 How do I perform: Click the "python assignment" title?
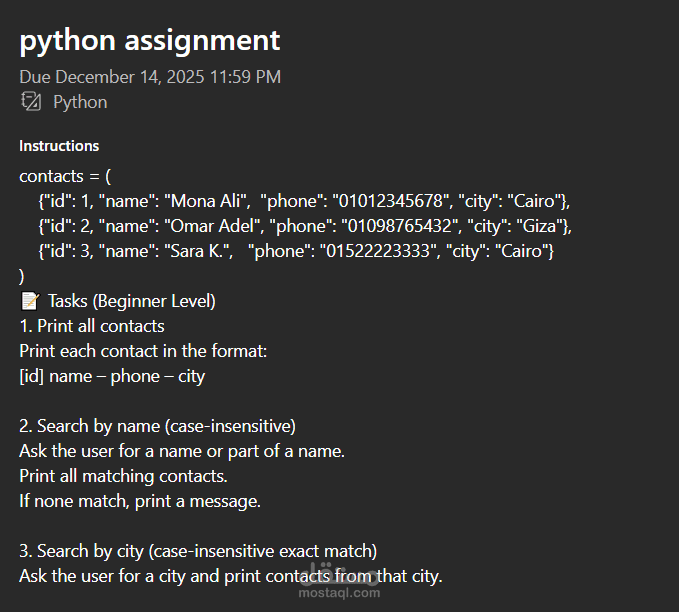150,41
